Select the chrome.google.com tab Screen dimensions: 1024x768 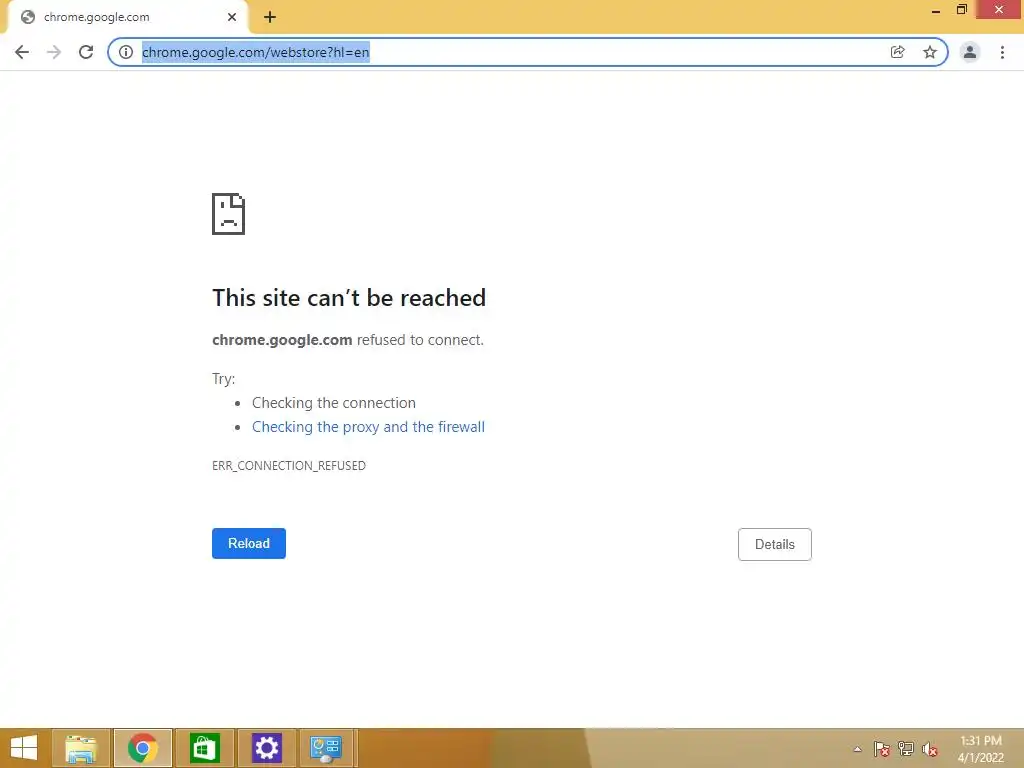tap(127, 18)
